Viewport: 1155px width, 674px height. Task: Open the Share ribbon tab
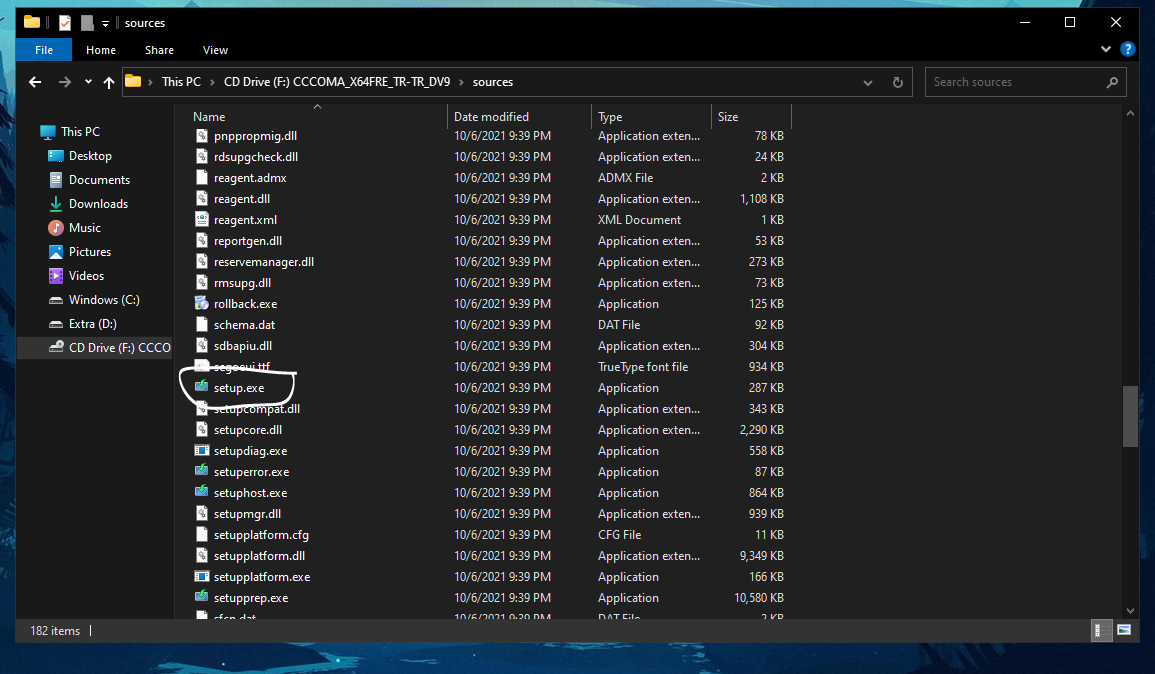click(x=159, y=50)
